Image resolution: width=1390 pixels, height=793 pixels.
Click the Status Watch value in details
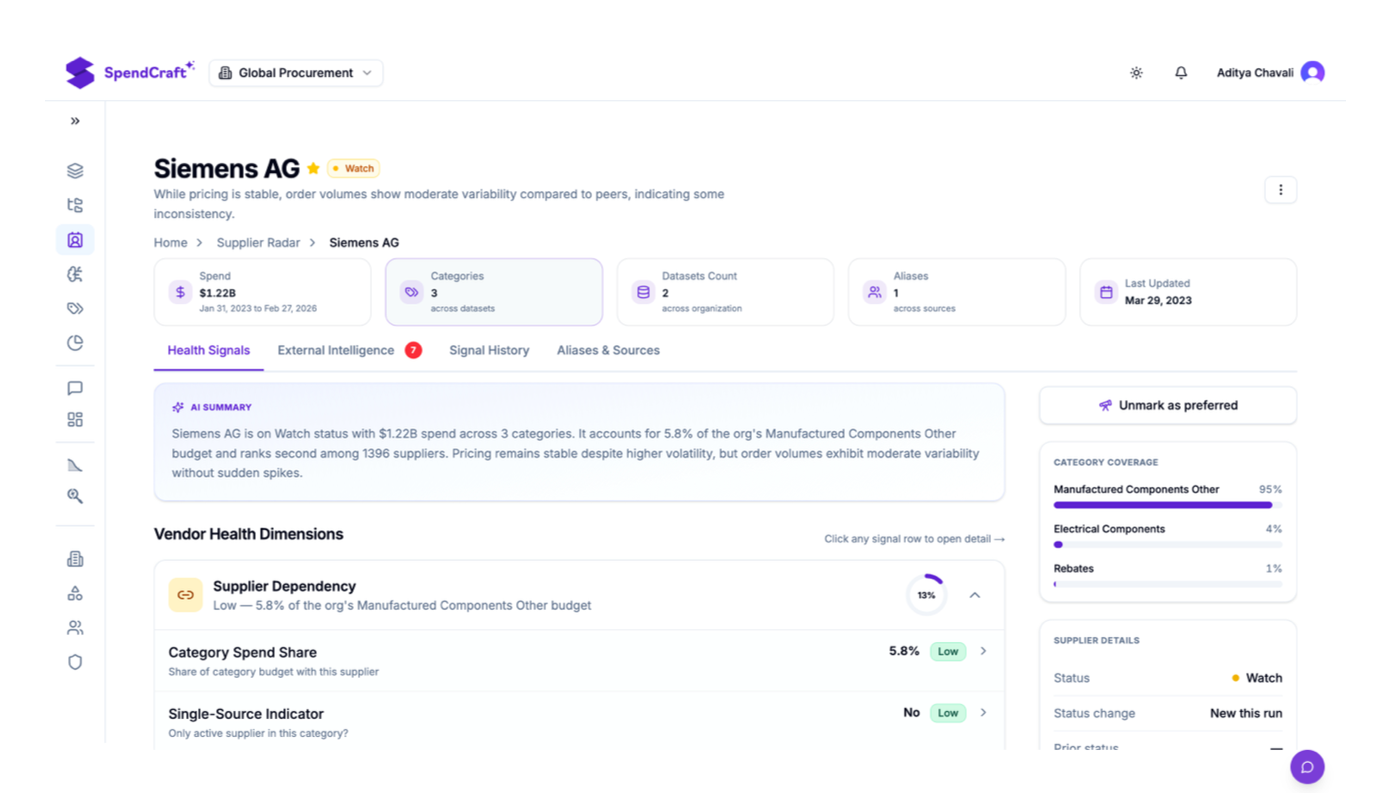tap(1257, 678)
